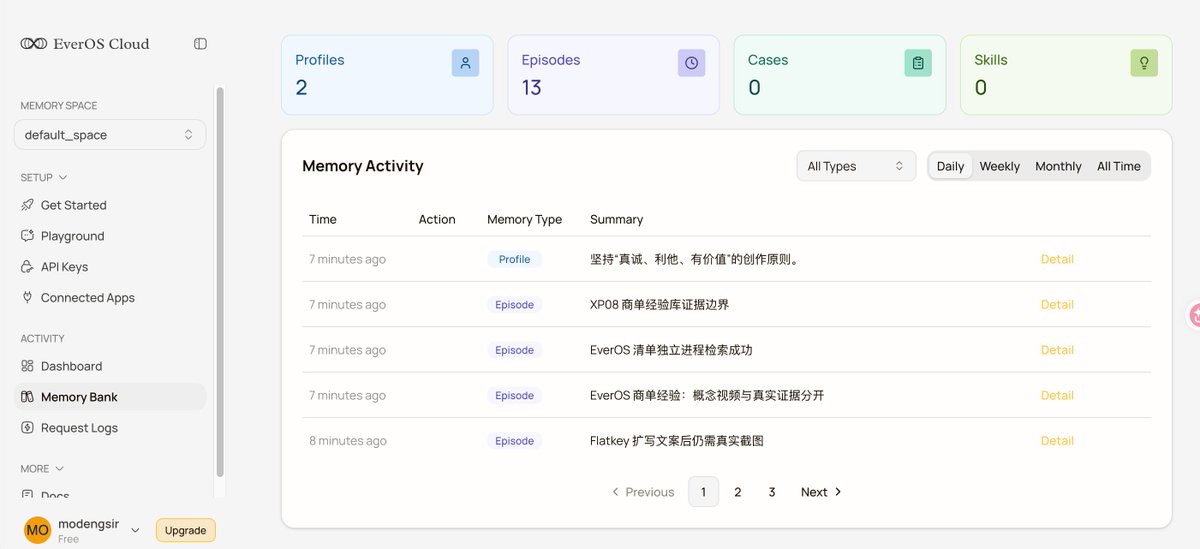Image resolution: width=1200 pixels, height=549 pixels.
Task: Click the modengsir username
Action: [x=88, y=524]
